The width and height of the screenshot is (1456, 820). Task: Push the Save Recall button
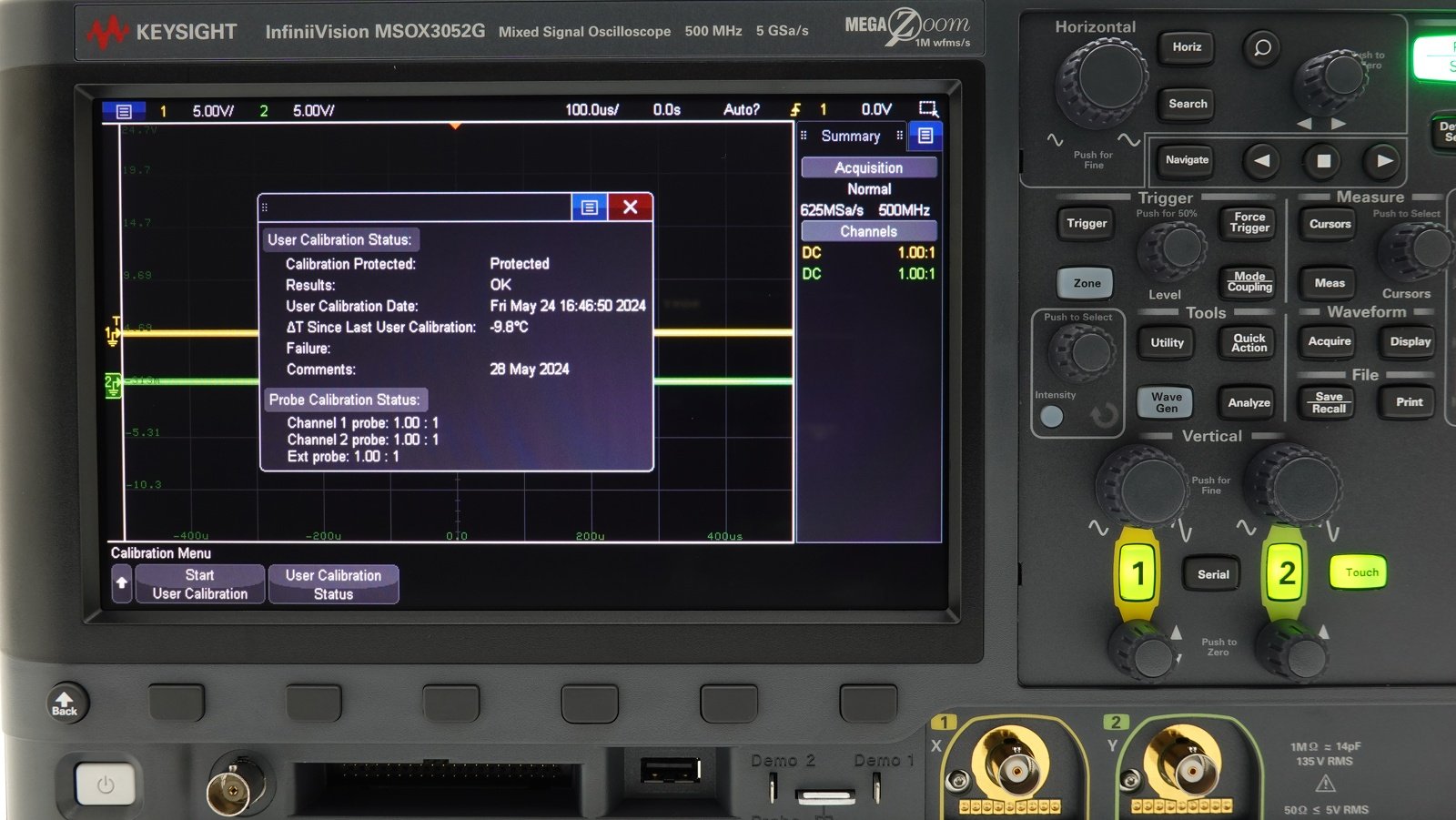[1329, 403]
